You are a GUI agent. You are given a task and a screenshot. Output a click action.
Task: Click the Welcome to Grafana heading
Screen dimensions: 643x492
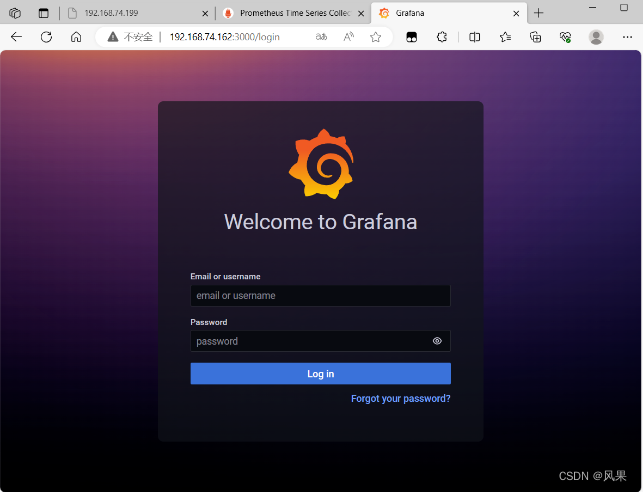(321, 222)
